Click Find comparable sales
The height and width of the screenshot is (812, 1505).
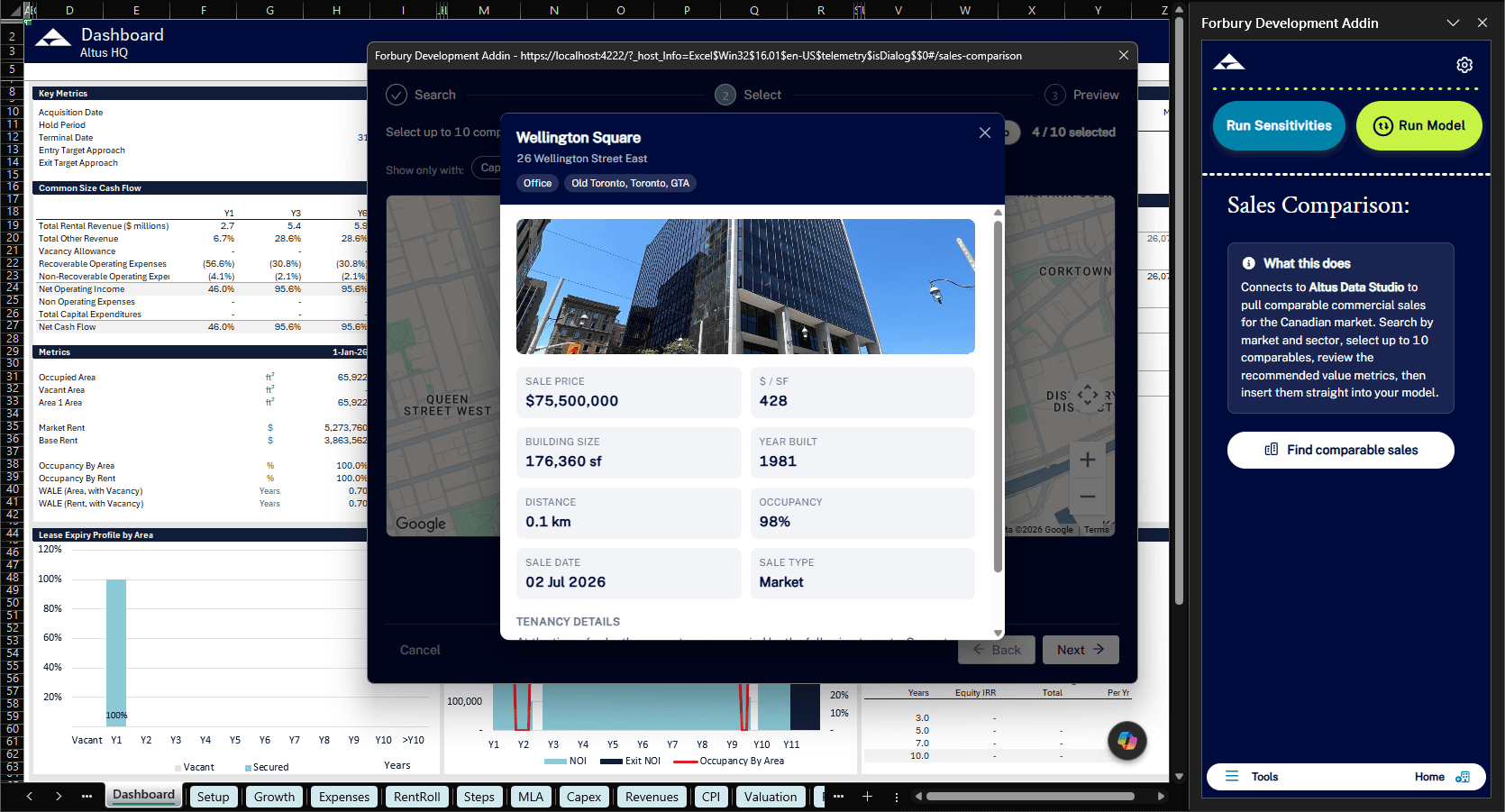click(x=1341, y=450)
